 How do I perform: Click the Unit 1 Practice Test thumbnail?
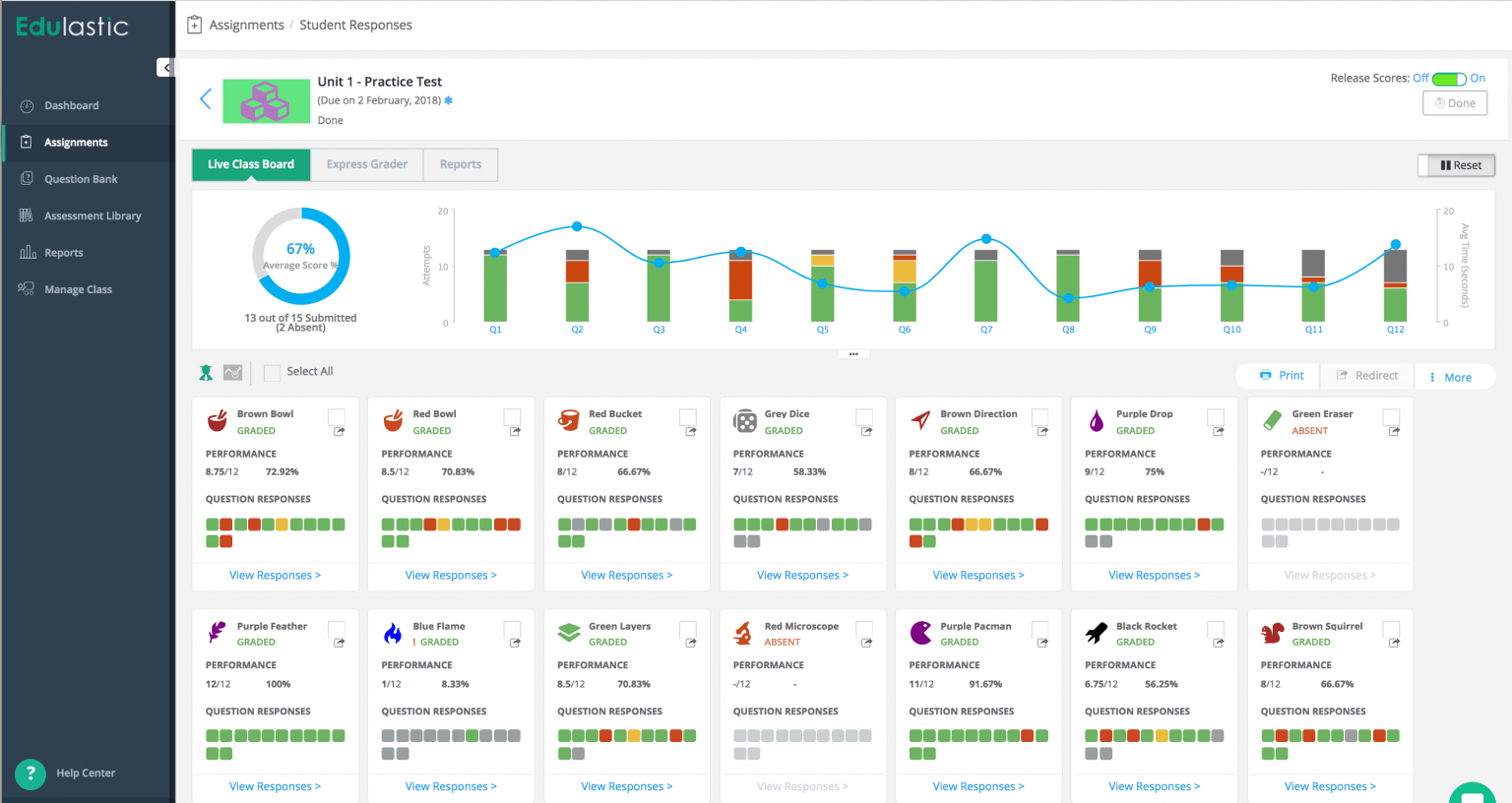pos(266,98)
